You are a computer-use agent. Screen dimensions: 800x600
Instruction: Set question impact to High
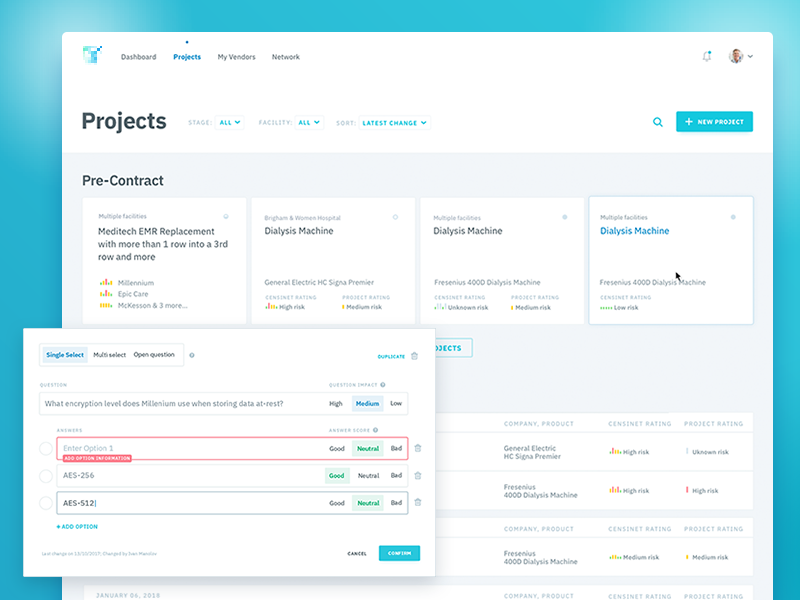(x=334, y=403)
